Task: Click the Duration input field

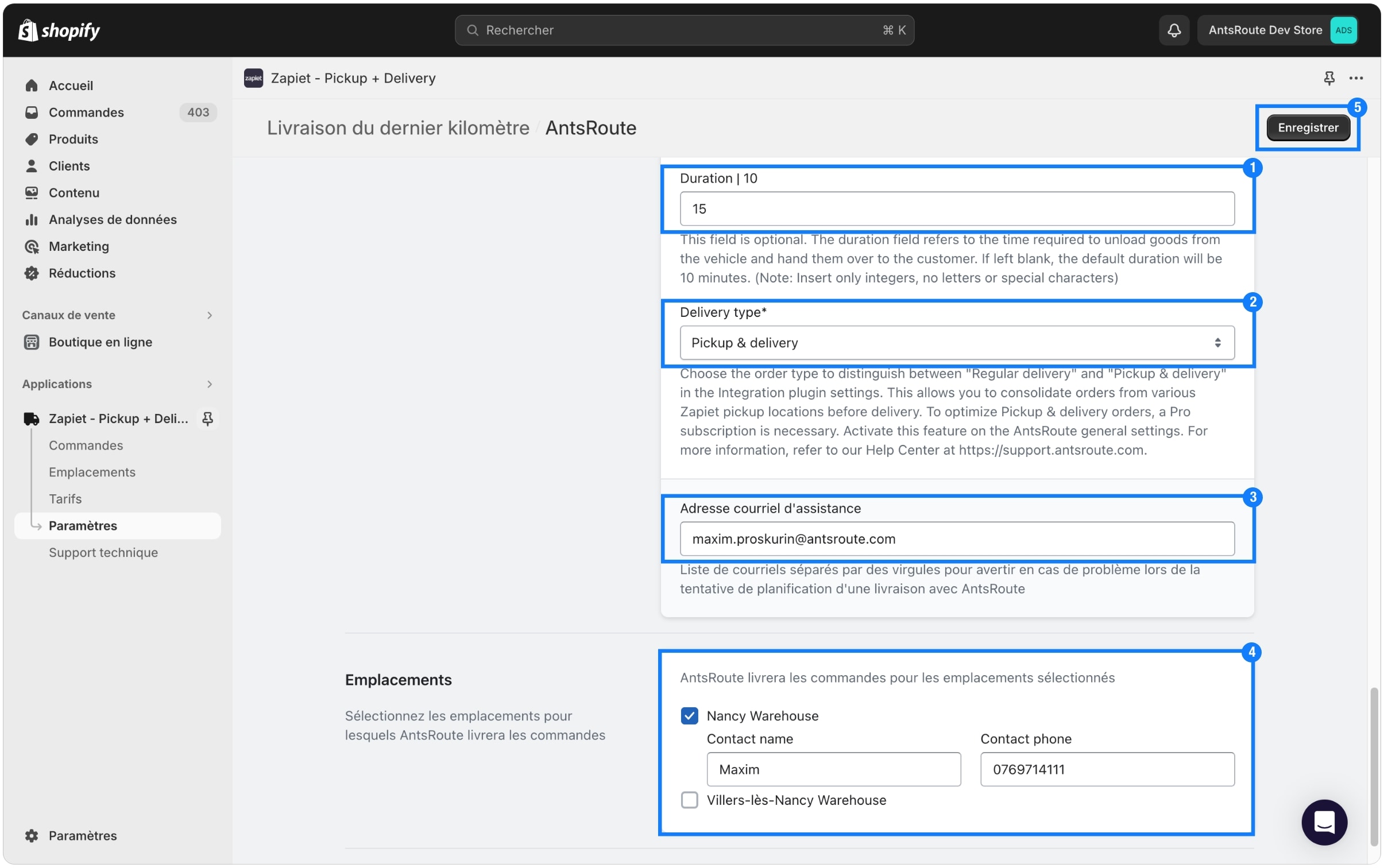Action: pos(957,209)
